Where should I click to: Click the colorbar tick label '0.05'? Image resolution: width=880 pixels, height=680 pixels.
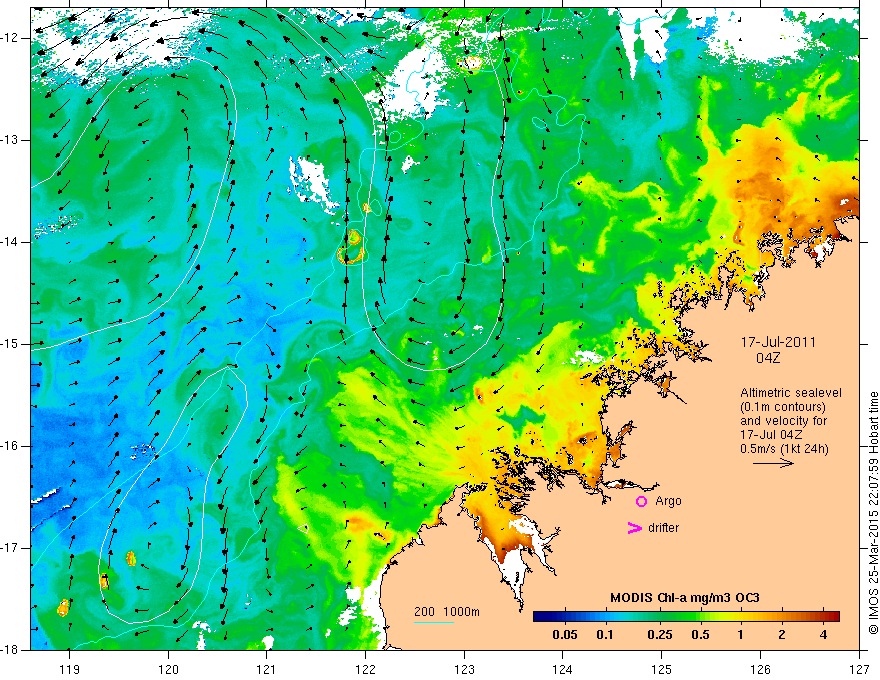tap(565, 635)
